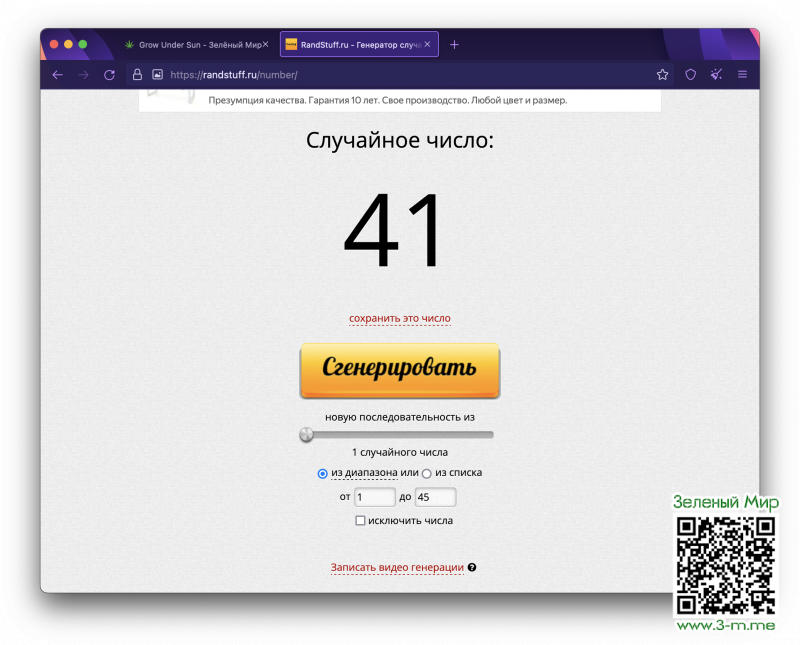
Task: Click the "от" minimum value field
Action: (x=375, y=497)
